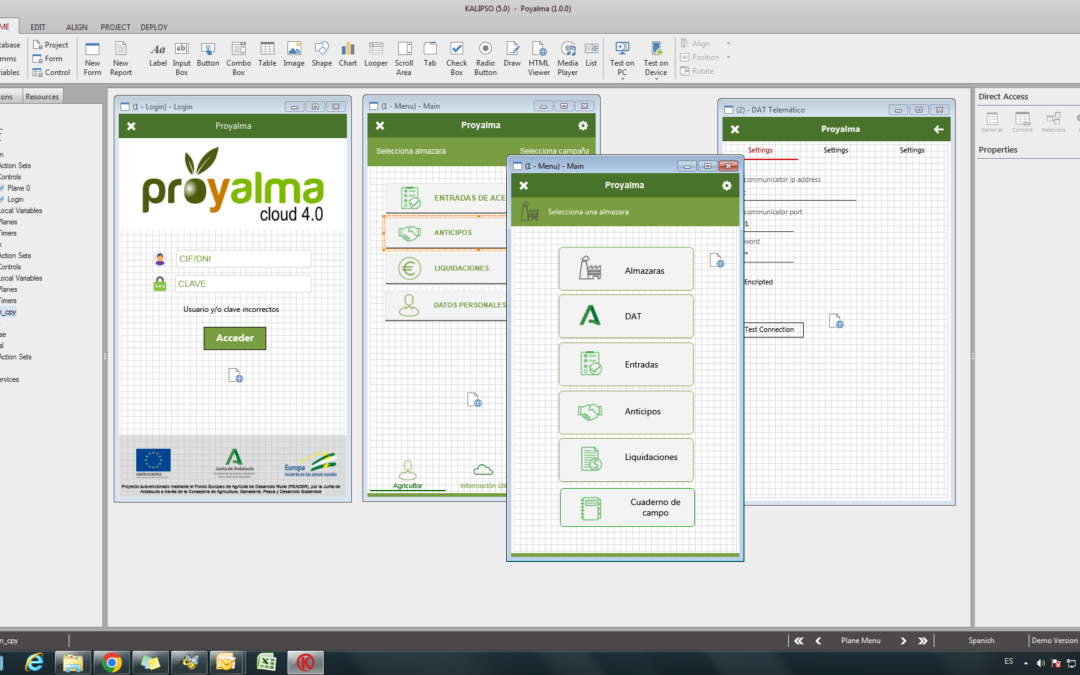Go to next plane arrow in status bar
1080x675 pixels.
(903, 641)
